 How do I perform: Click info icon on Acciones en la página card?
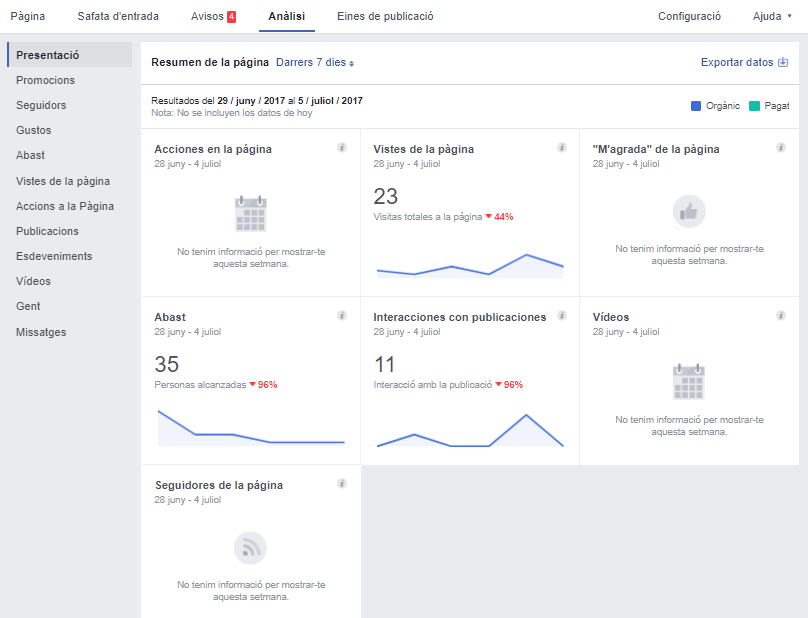(342, 148)
